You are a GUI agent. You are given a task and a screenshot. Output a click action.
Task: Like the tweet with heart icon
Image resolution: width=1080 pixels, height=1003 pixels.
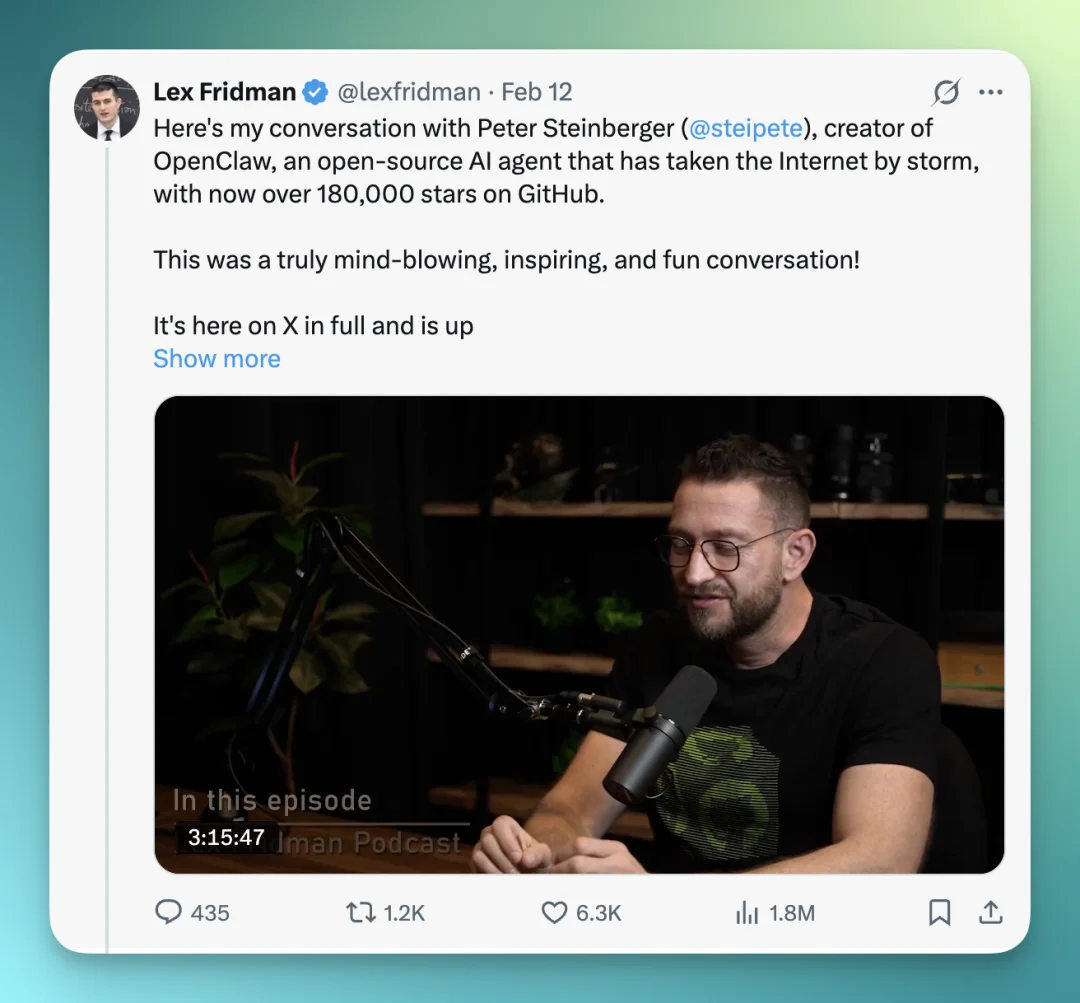click(x=554, y=912)
